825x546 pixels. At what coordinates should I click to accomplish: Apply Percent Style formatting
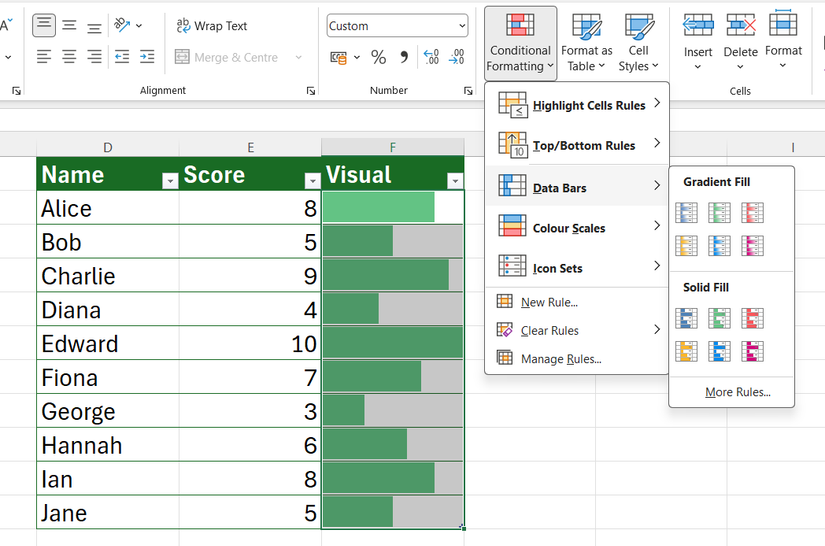pos(378,57)
